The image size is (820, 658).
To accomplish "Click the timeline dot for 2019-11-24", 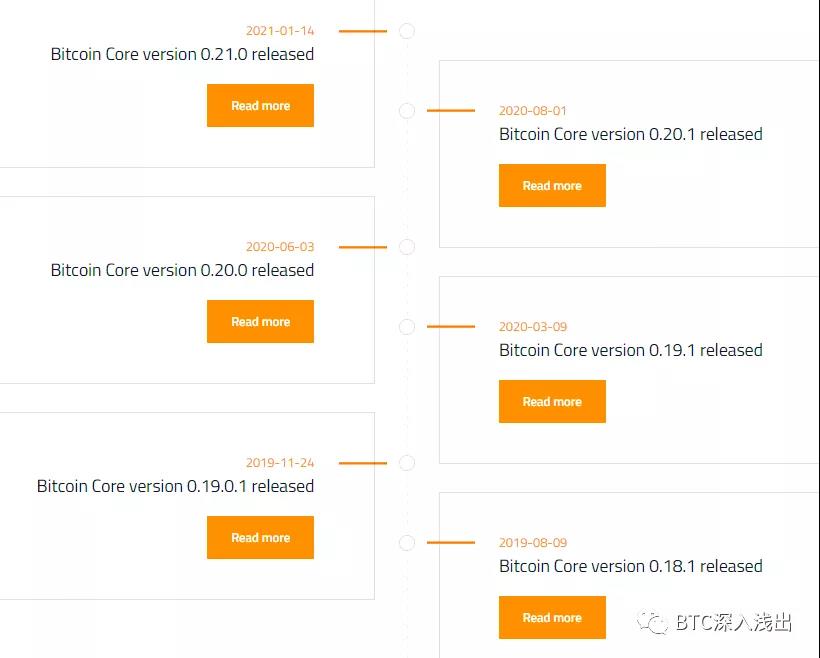I will tap(406, 463).
